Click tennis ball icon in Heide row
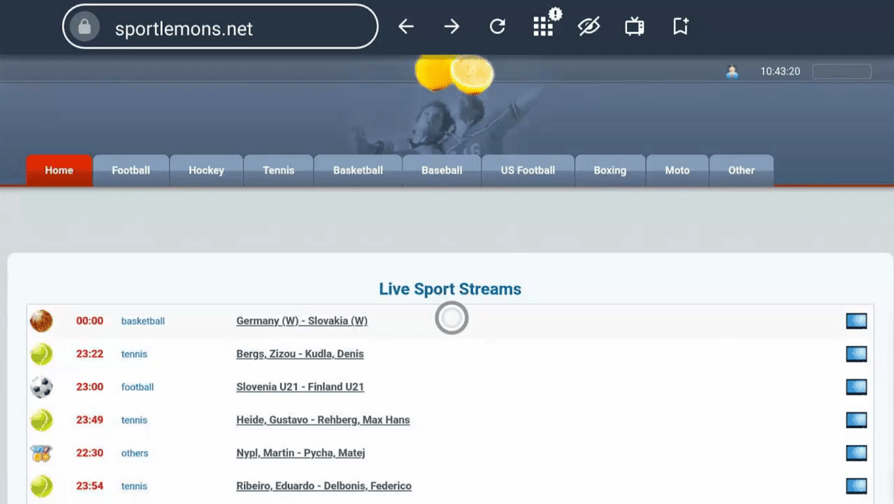 click(x=41, y=420)
